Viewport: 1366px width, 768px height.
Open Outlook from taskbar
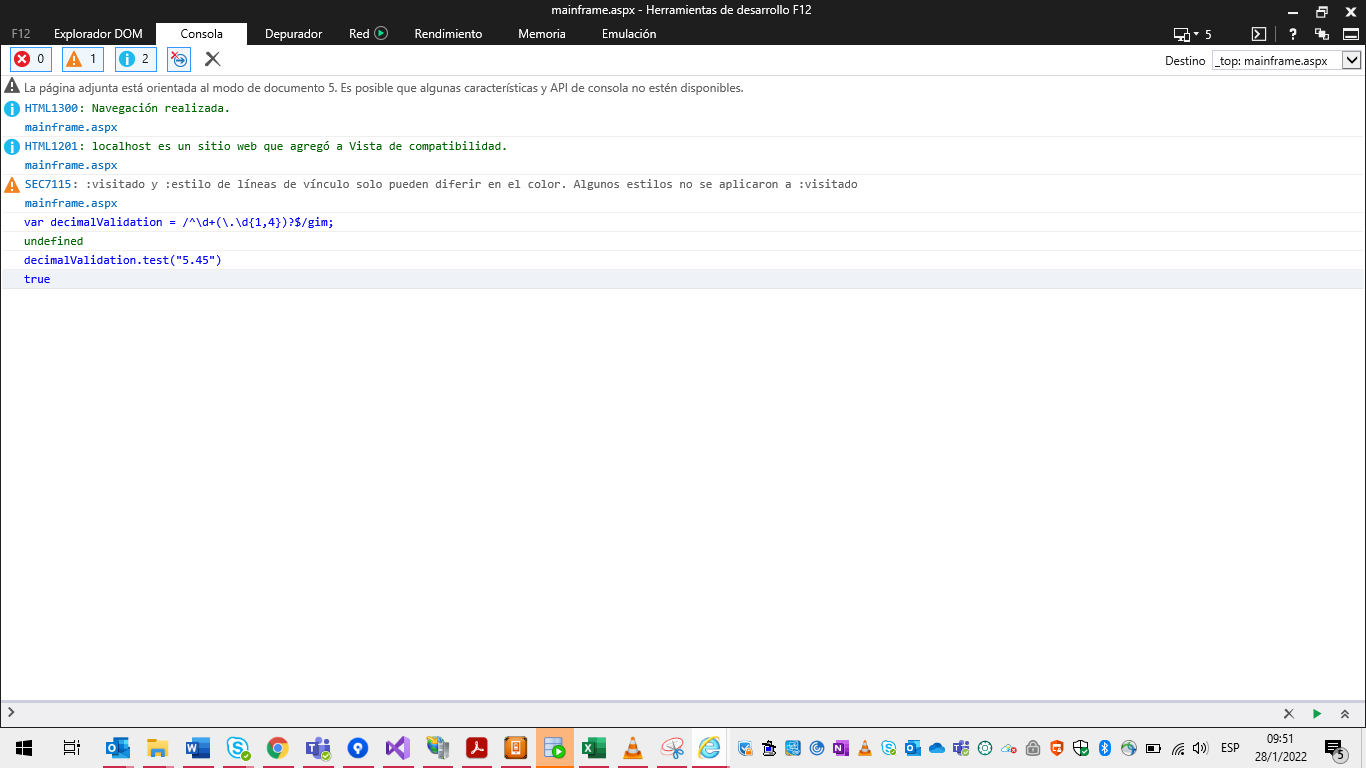click(117, 748)
